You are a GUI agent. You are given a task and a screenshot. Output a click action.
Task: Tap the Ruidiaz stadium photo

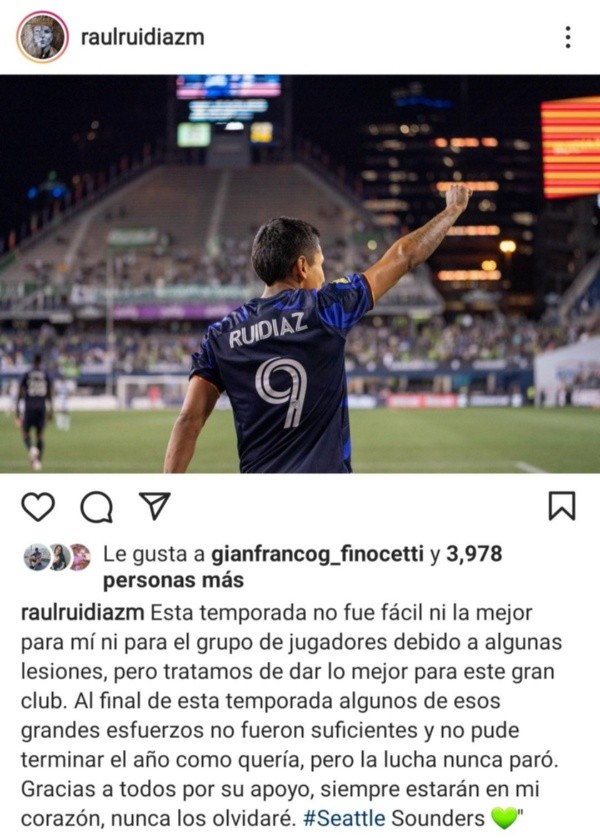(x=300, y=274)
